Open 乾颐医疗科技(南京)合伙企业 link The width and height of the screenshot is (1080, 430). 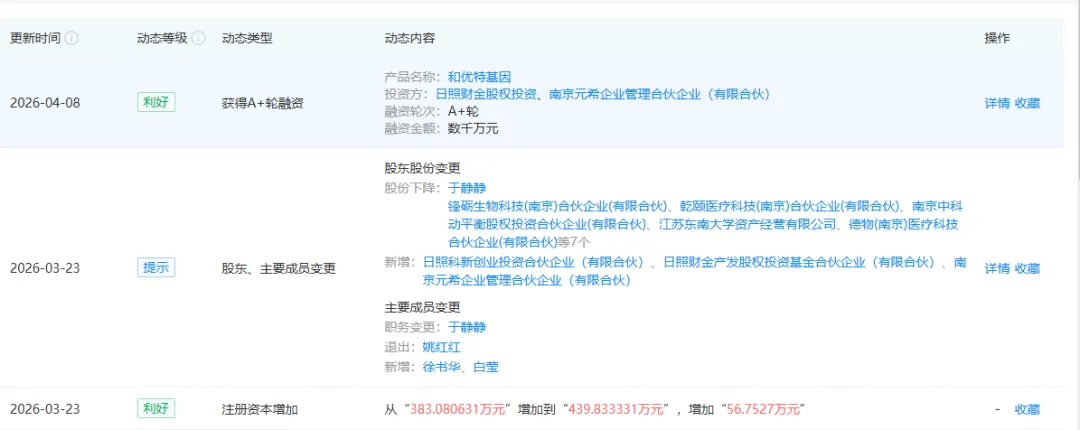pos(791,205)
